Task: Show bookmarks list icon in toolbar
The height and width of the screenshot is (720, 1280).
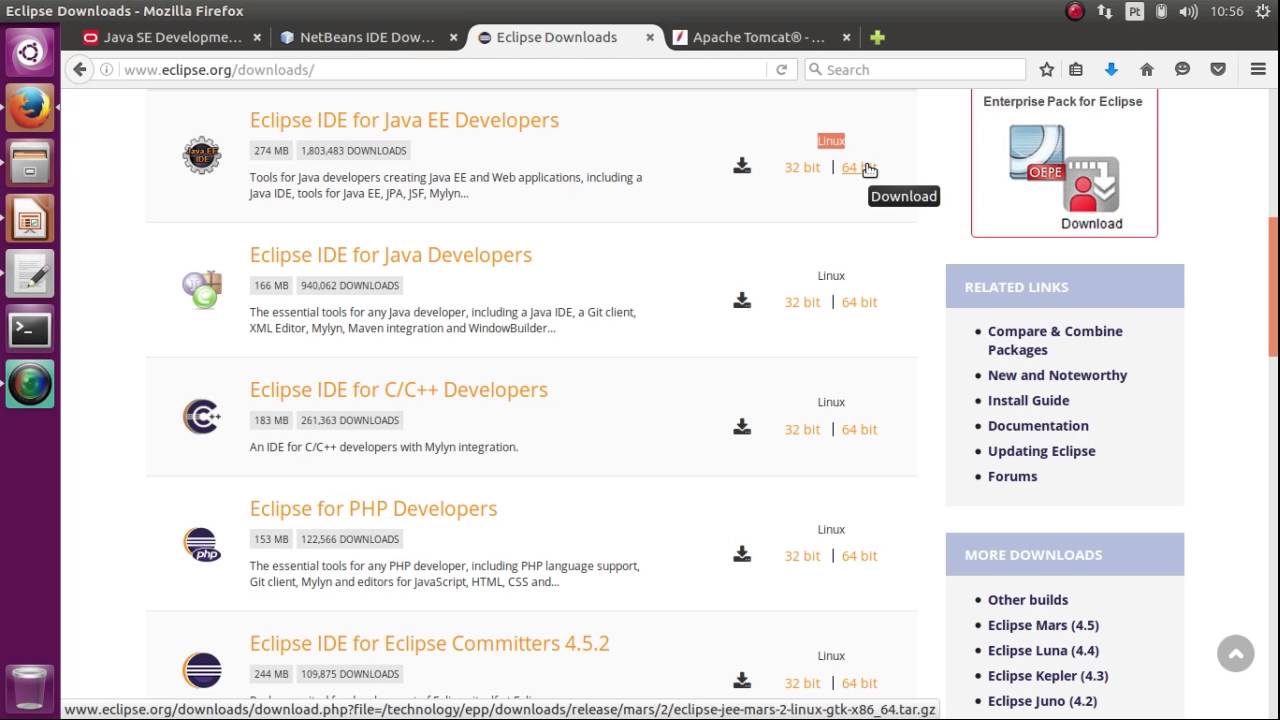Action: [1076, 69]
